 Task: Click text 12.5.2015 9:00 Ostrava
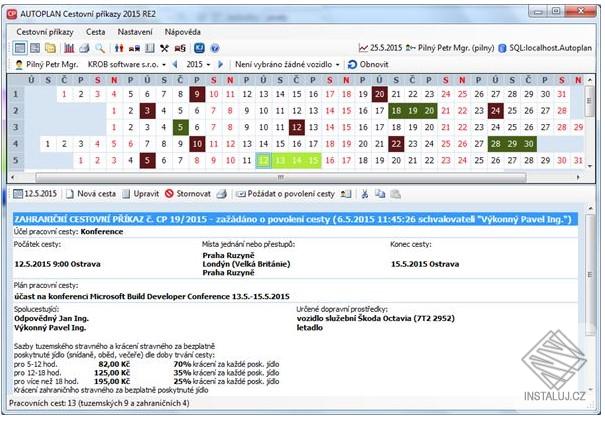click(57, 264)
